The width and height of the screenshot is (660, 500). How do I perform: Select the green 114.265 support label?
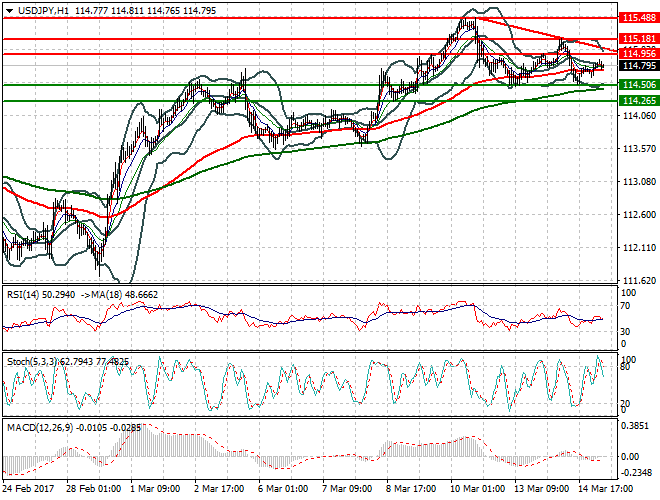639,101
